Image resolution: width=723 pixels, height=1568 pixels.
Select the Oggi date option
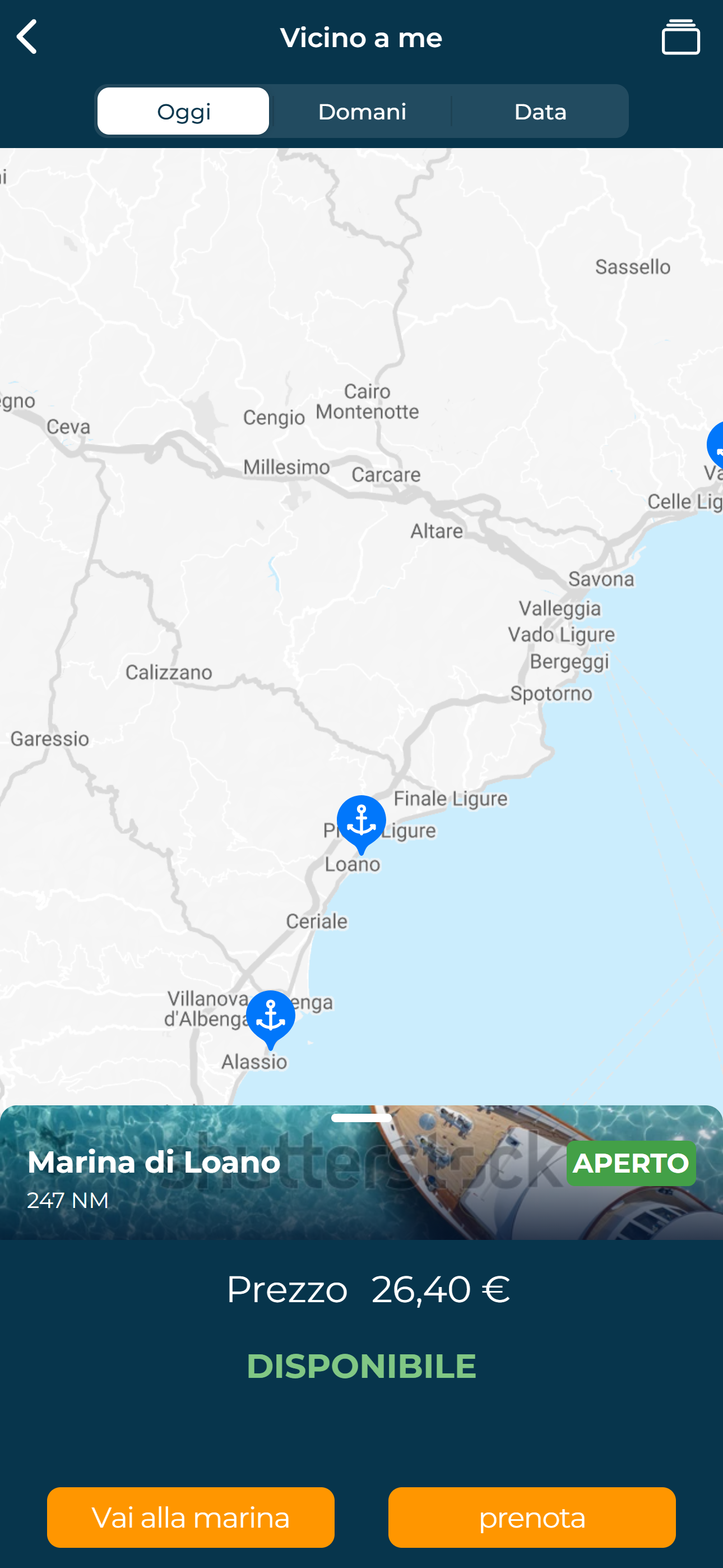pyautogui.click(x=183, y=112)
